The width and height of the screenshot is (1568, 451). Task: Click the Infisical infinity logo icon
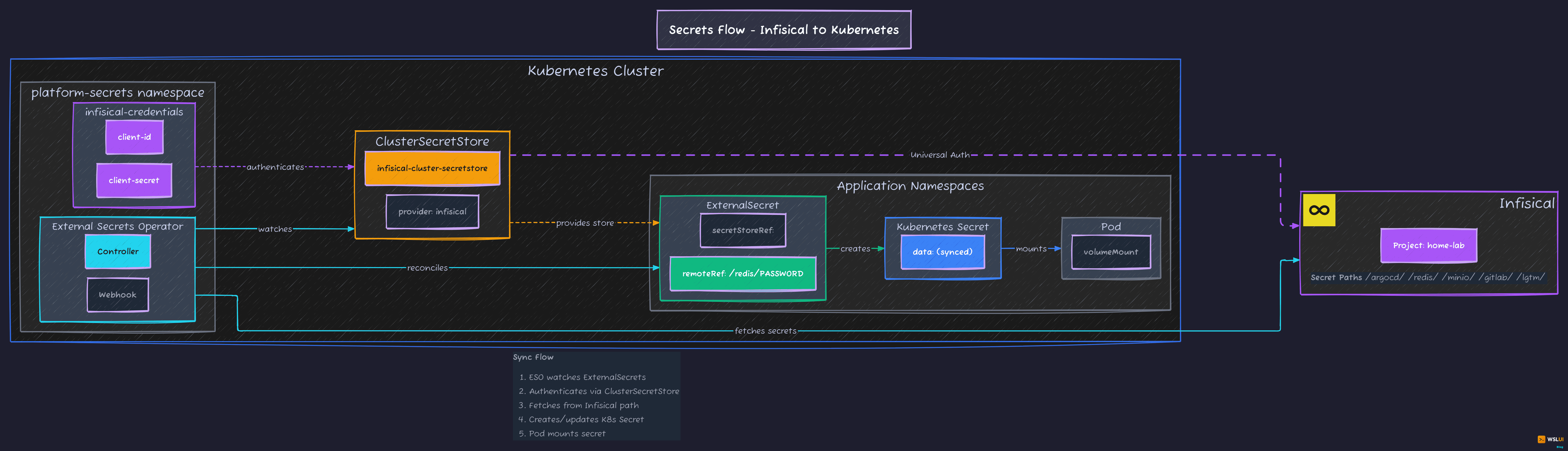tap(1319, 210)
